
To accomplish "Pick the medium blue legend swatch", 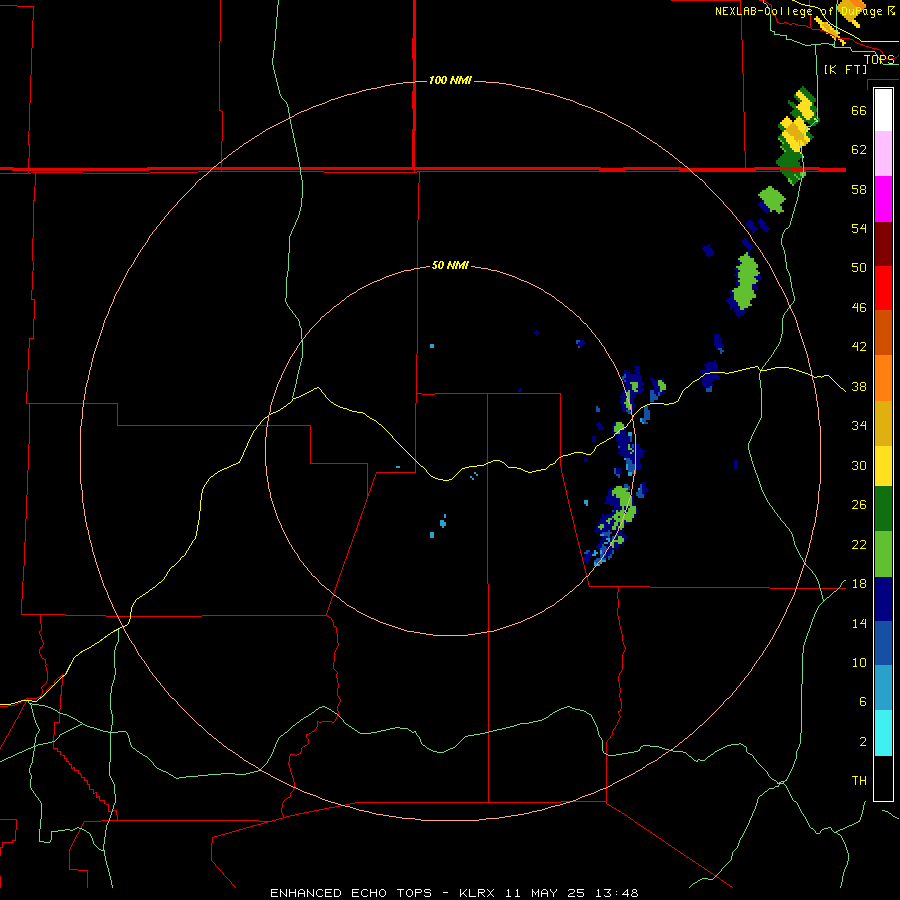I will 883,643.
